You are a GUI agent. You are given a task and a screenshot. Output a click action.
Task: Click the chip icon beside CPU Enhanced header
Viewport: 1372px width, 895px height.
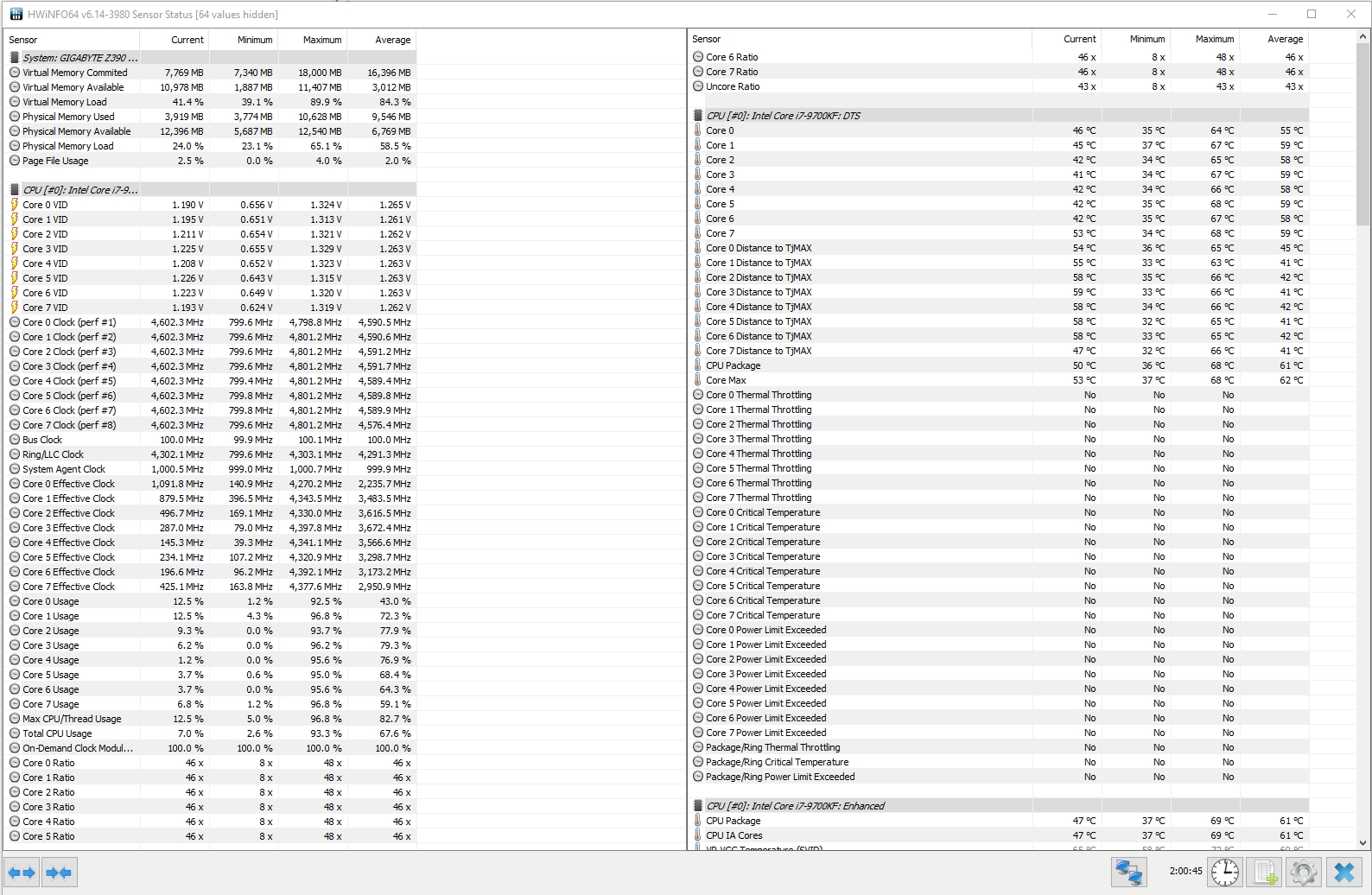698,806
